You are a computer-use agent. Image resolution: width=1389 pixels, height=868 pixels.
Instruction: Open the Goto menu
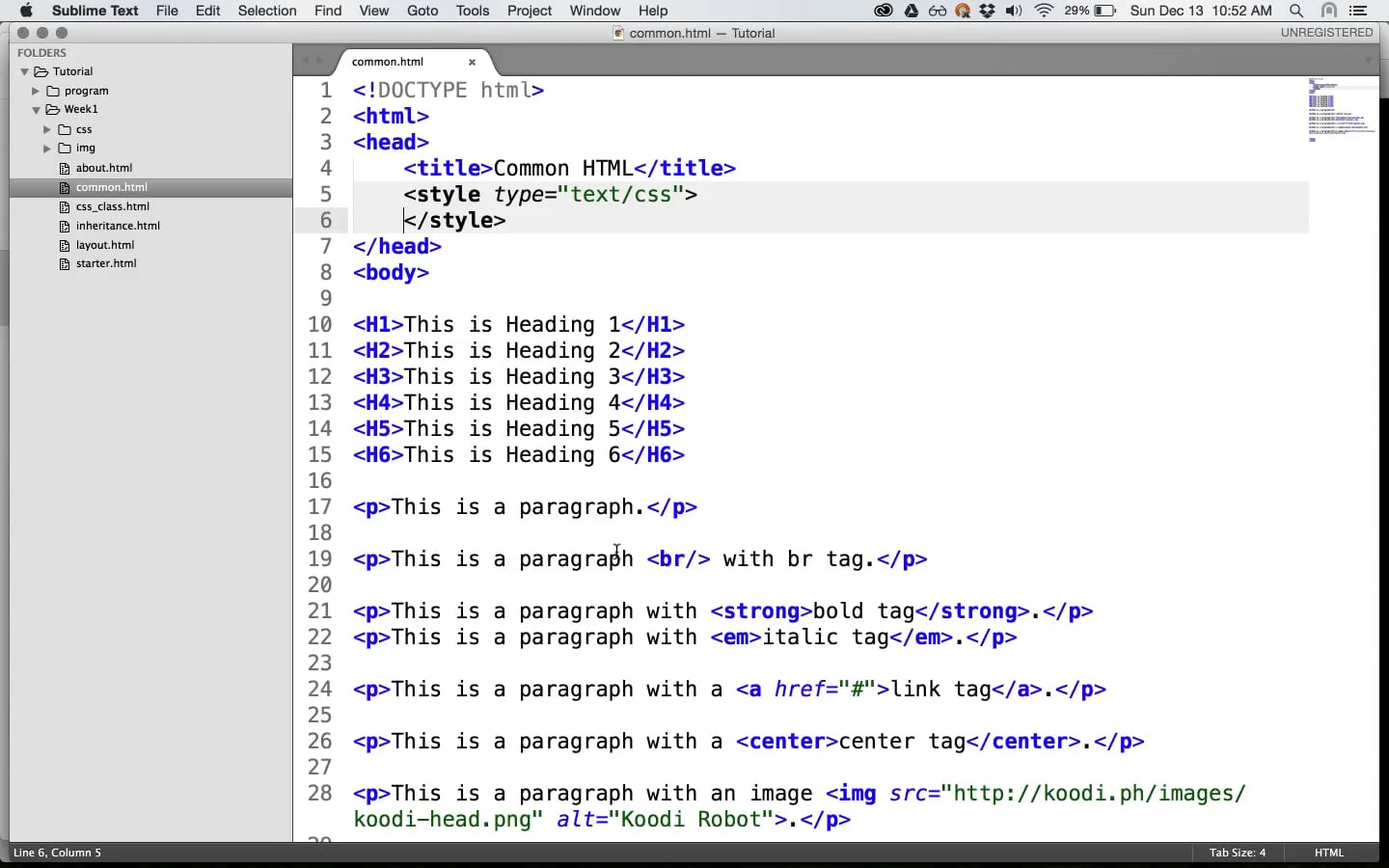(422, 11)
